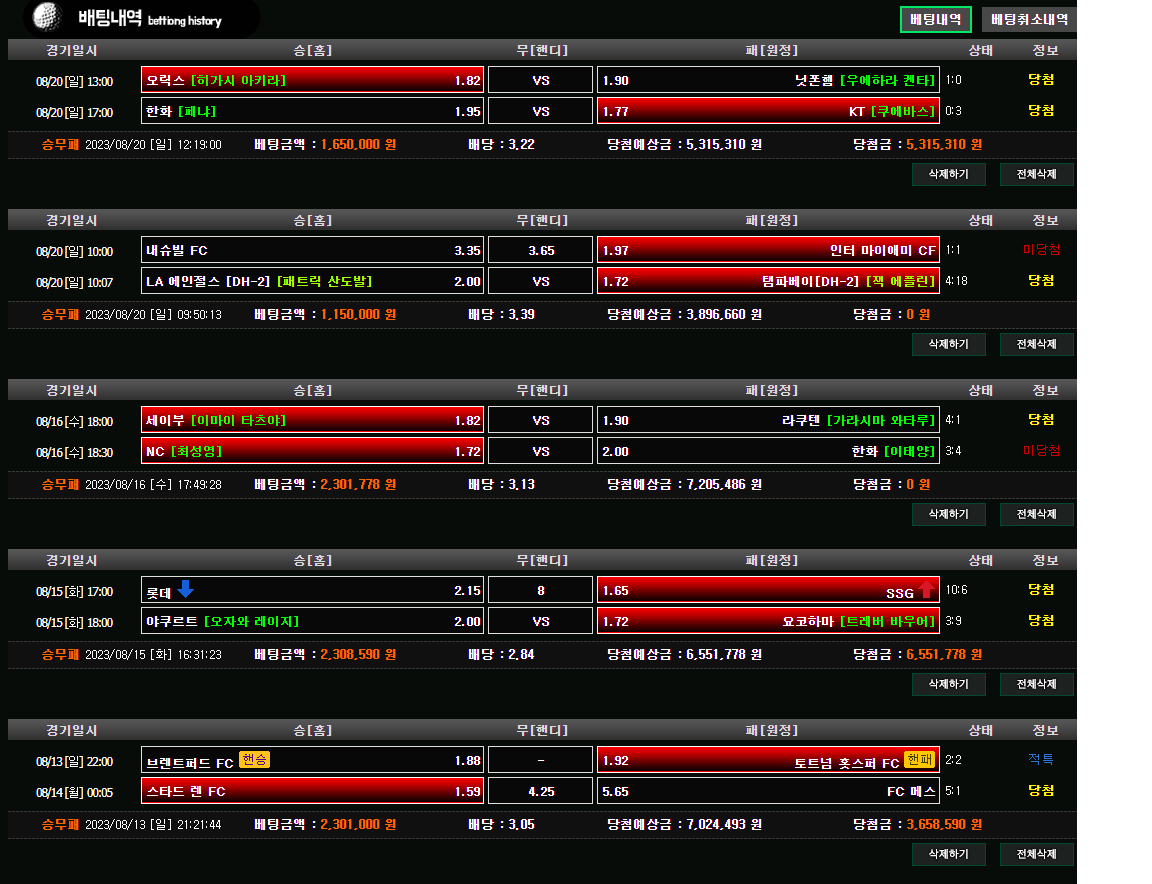The image size is (1152, 884).
Task: Click the blue down arrow beside 롯데
Action: point(185,590)
